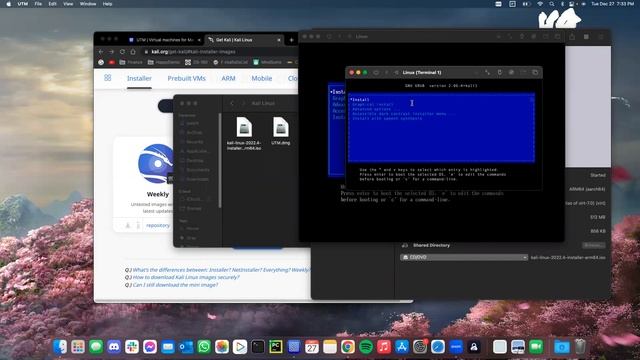Open Launchpad from the Dock
The height and width of the screenshot is (360, 640).
(78, 347)
